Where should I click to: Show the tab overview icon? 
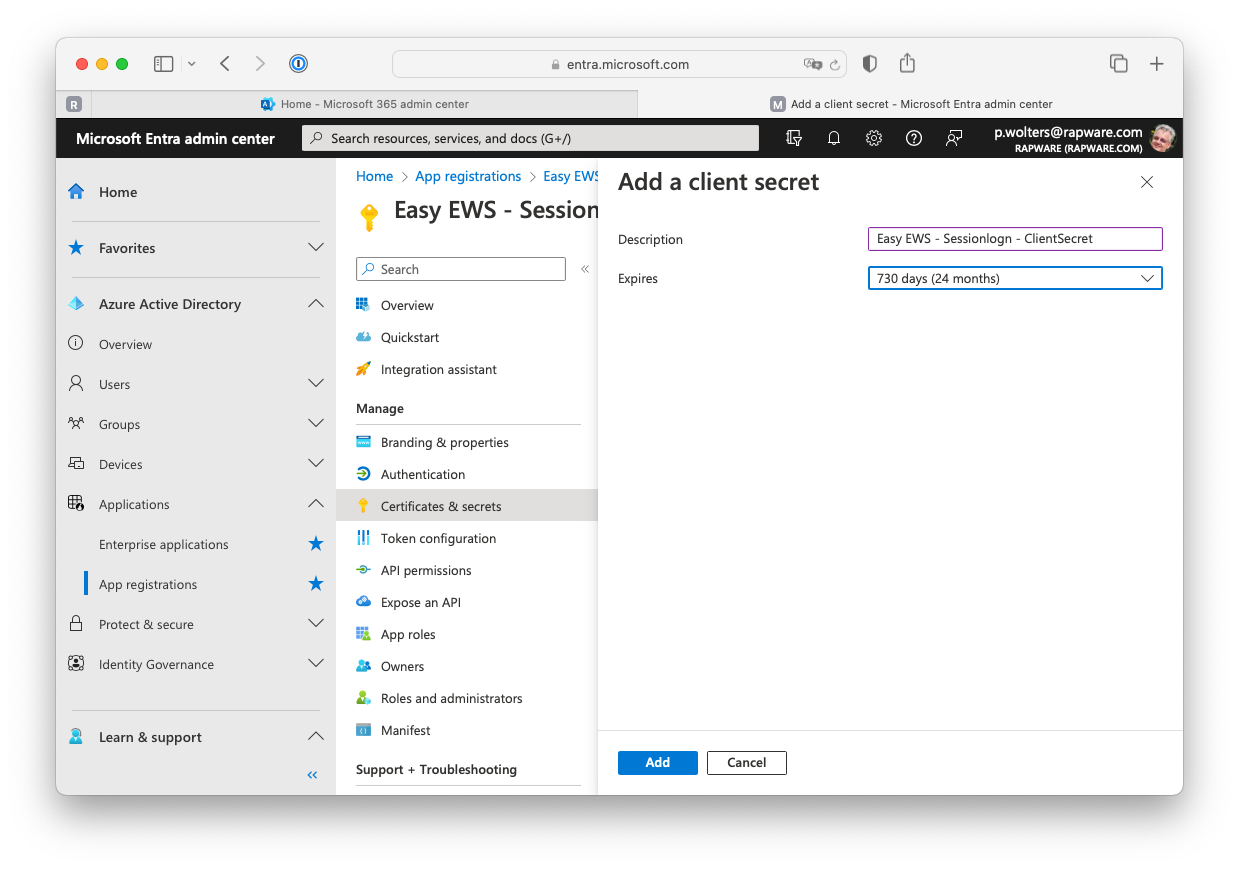coord(1119,64)
